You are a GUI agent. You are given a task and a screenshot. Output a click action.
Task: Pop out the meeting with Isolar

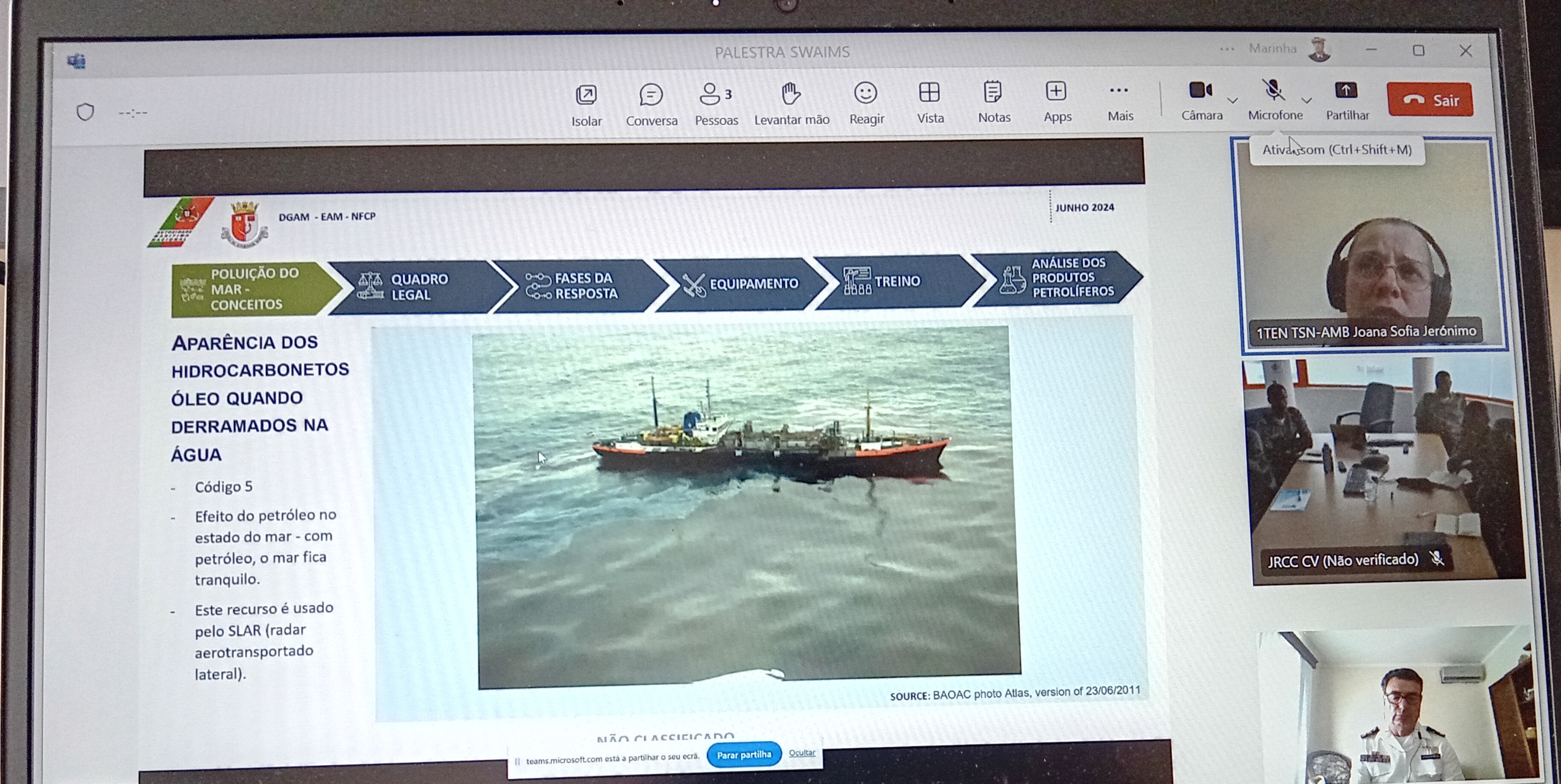coord(586,105)
